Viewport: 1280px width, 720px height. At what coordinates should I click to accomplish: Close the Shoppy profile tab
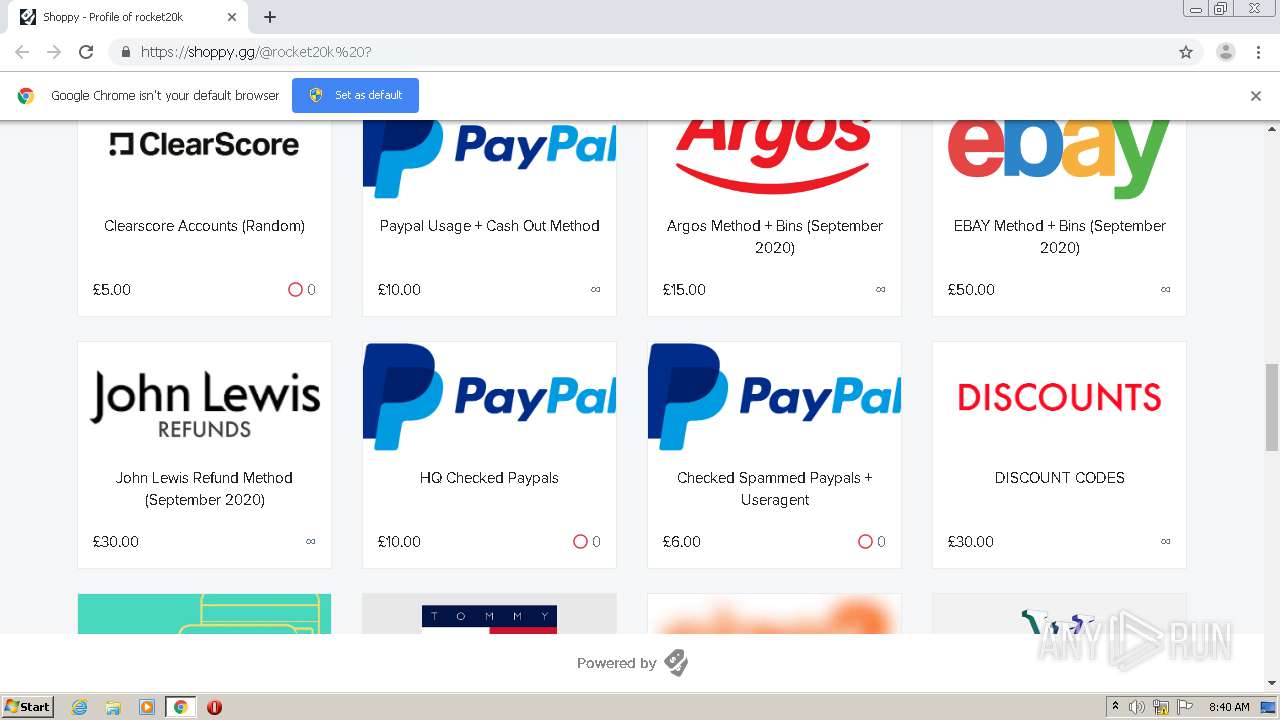coord(232,17)
